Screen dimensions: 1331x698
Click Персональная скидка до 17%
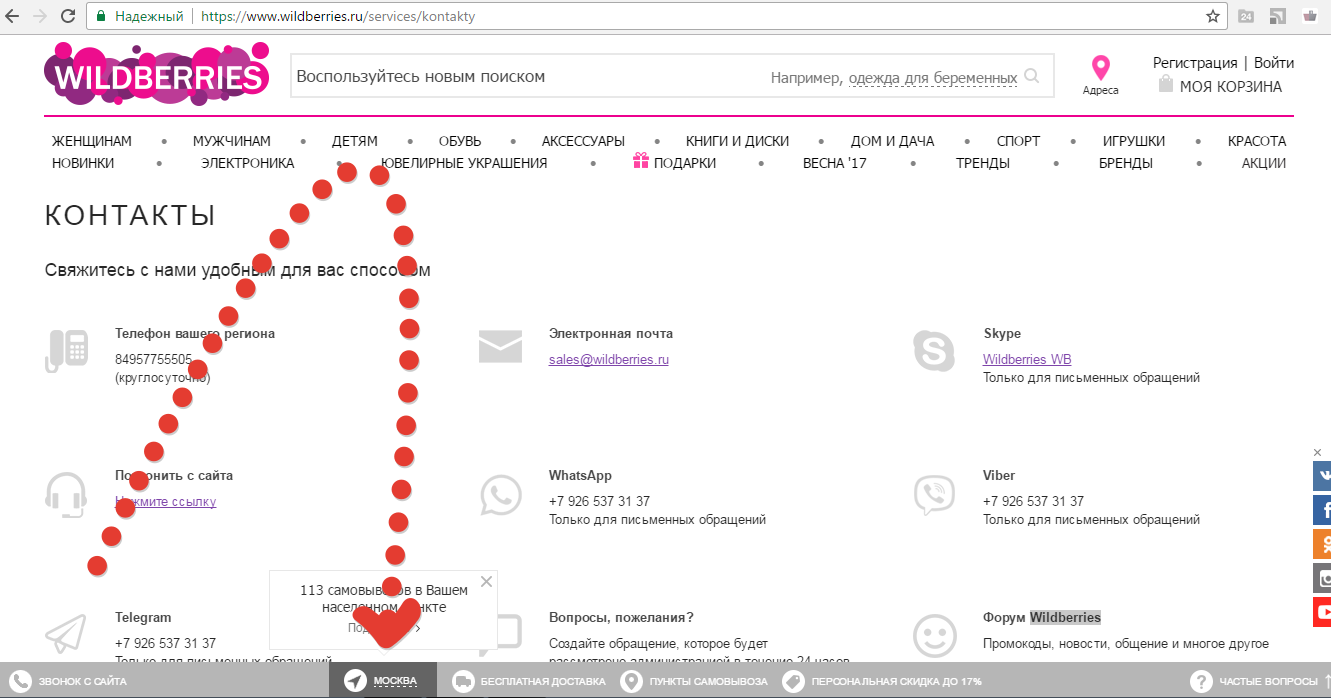[883, 681]
